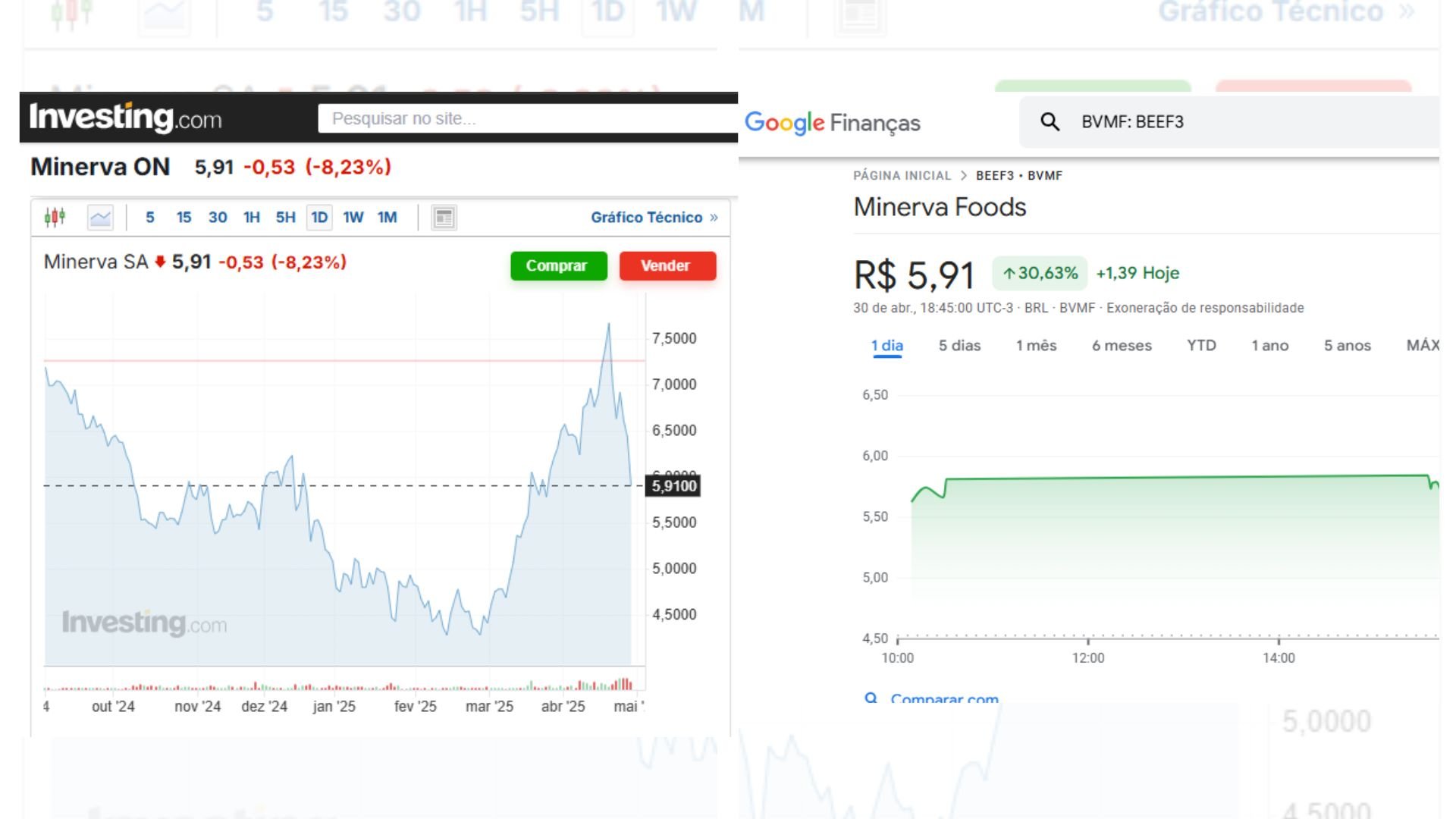Click the 6,00 price level in Google chart
The height and width of the screenshot is (819, 1456).
click(875, 456)
